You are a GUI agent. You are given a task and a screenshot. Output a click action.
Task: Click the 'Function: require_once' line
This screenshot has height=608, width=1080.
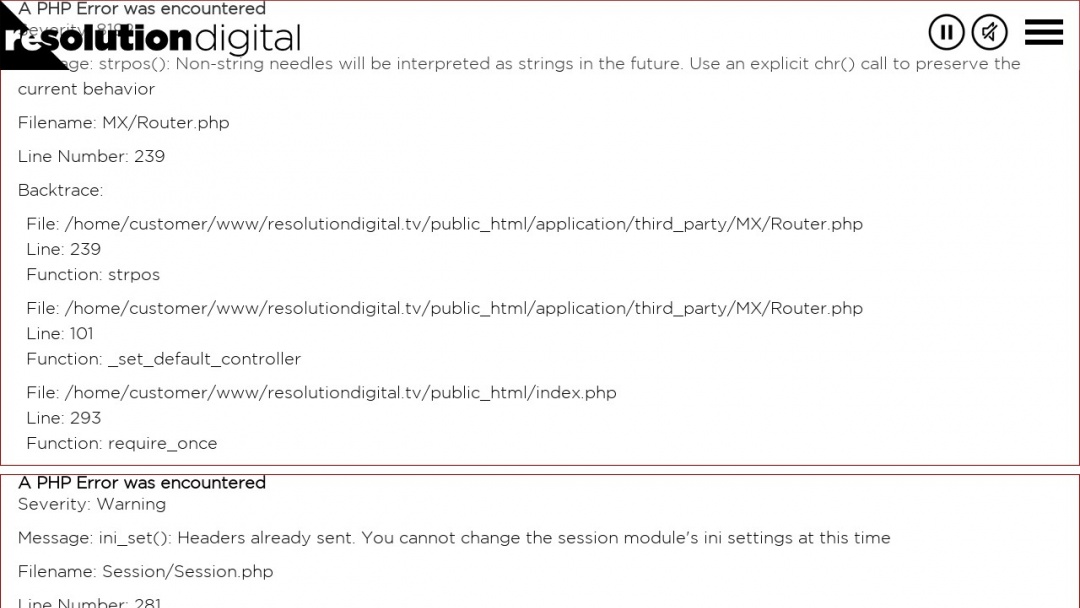(122, 443)
